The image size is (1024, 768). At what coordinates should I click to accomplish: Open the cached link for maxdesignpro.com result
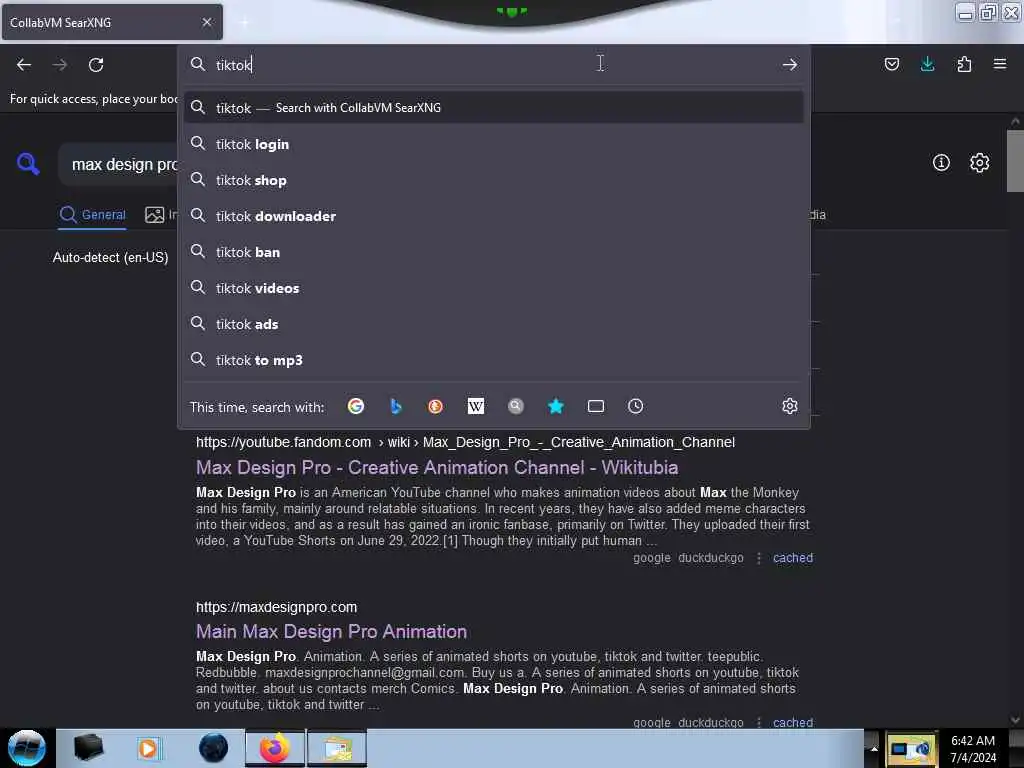[793, 722]
